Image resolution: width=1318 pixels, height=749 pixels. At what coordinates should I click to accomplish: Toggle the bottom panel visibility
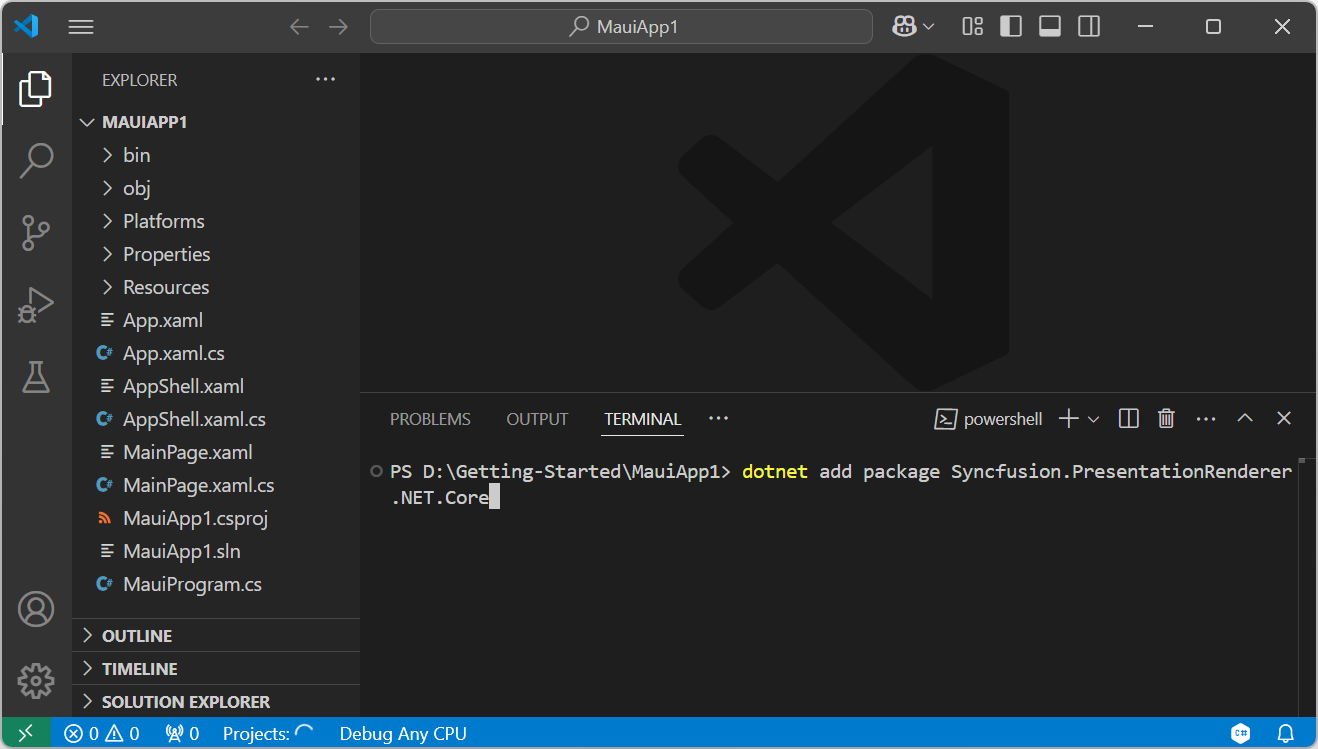(1050, 27)
